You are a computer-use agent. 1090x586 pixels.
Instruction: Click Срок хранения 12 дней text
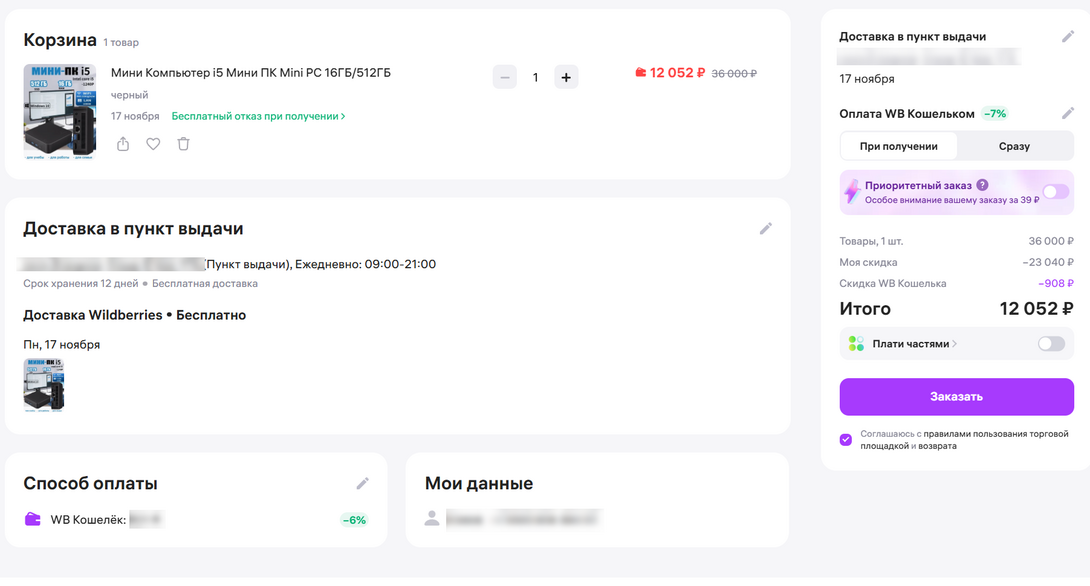point(81,284)
